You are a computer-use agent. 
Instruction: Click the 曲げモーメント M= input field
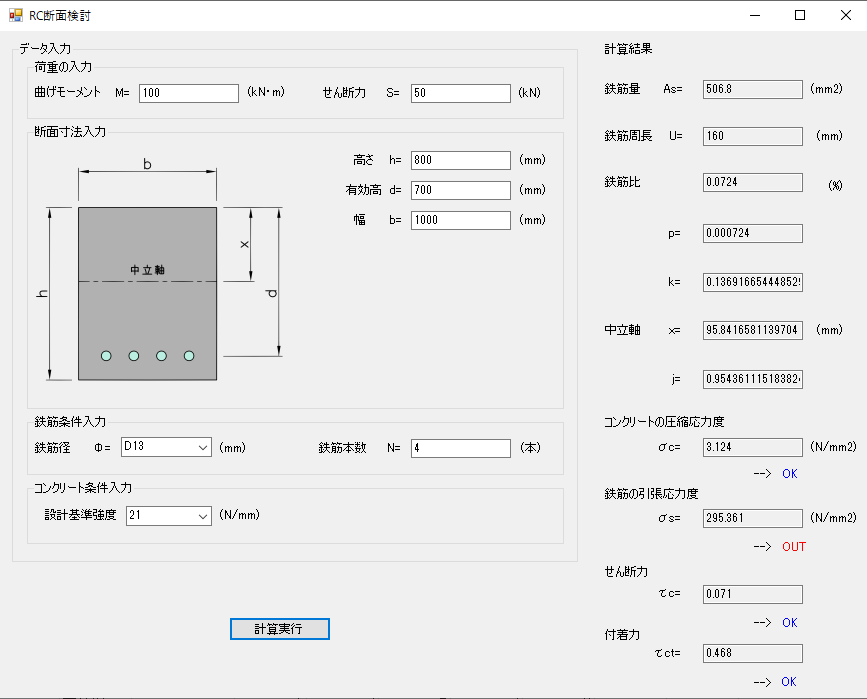coord(189,93)
